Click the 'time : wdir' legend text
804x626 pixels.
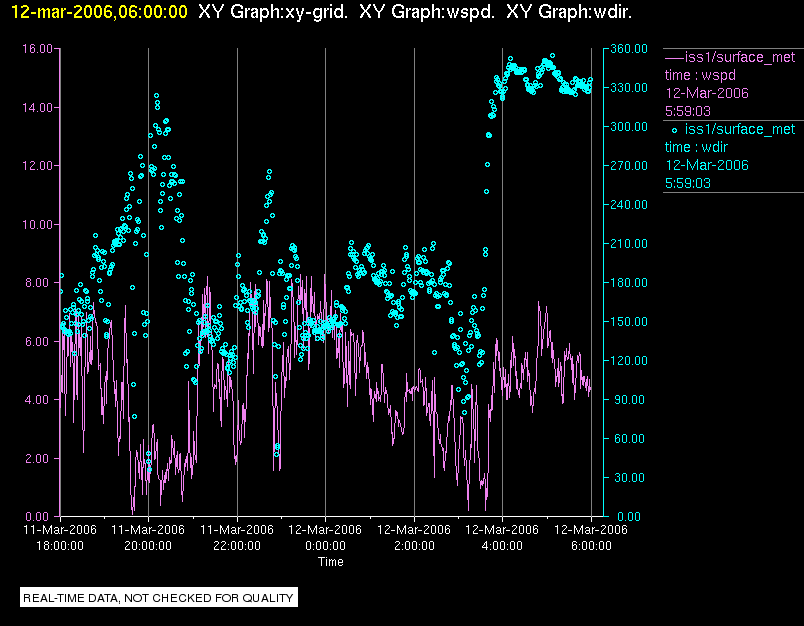699,147
